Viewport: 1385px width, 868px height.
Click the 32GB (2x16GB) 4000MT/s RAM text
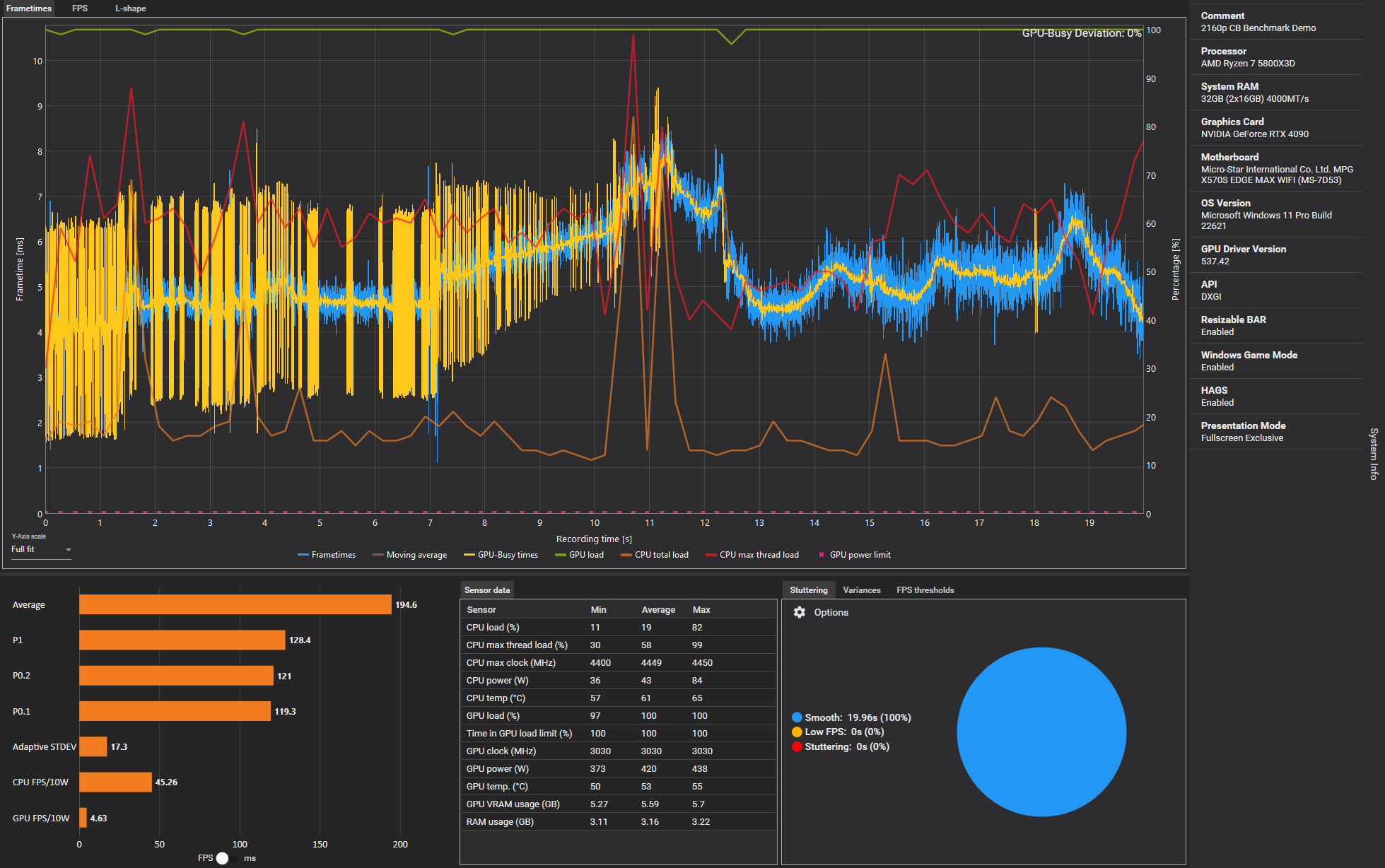pos(1255,99)
